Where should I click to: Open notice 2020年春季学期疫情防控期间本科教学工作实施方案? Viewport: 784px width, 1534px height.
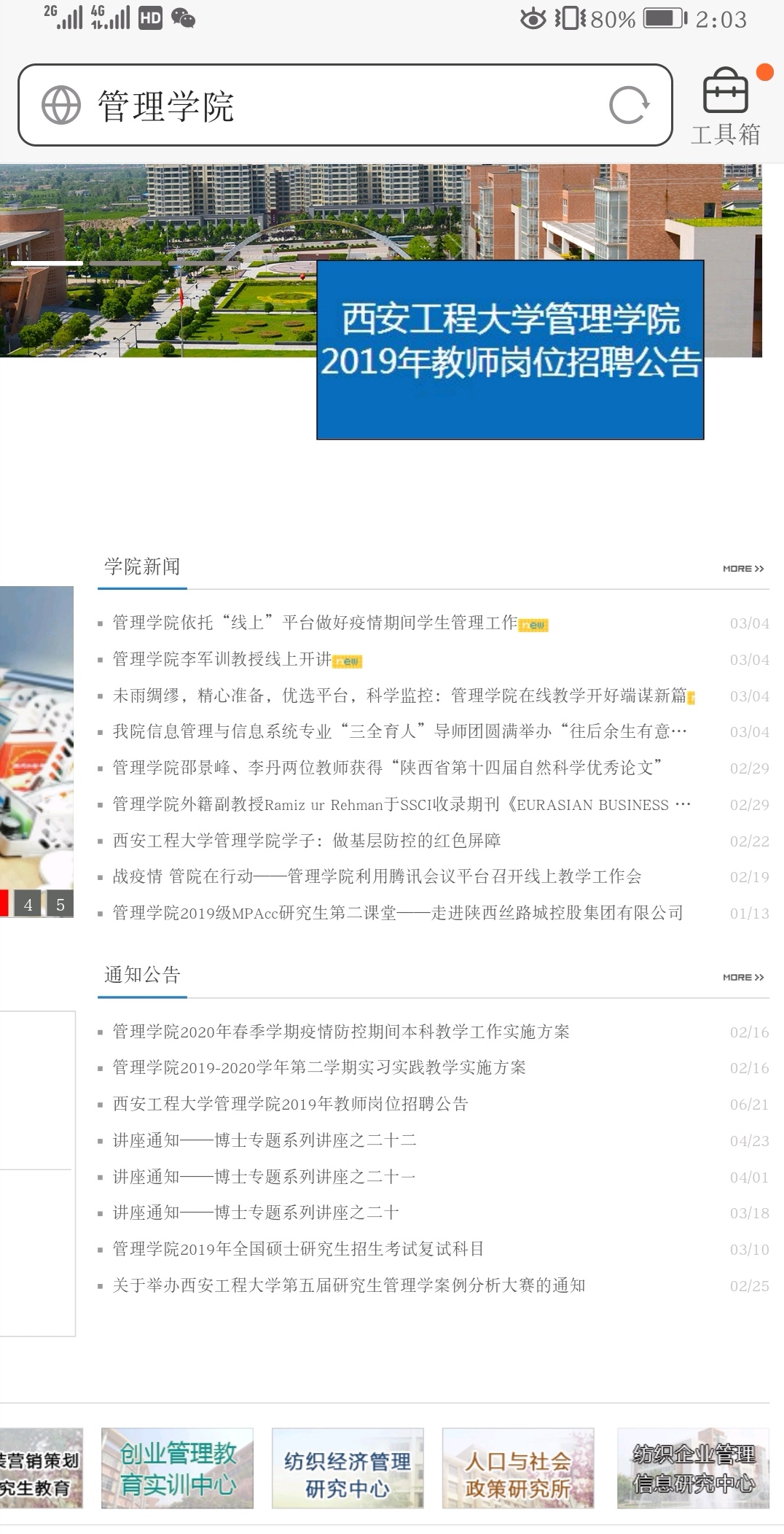tap(341, 1032)
